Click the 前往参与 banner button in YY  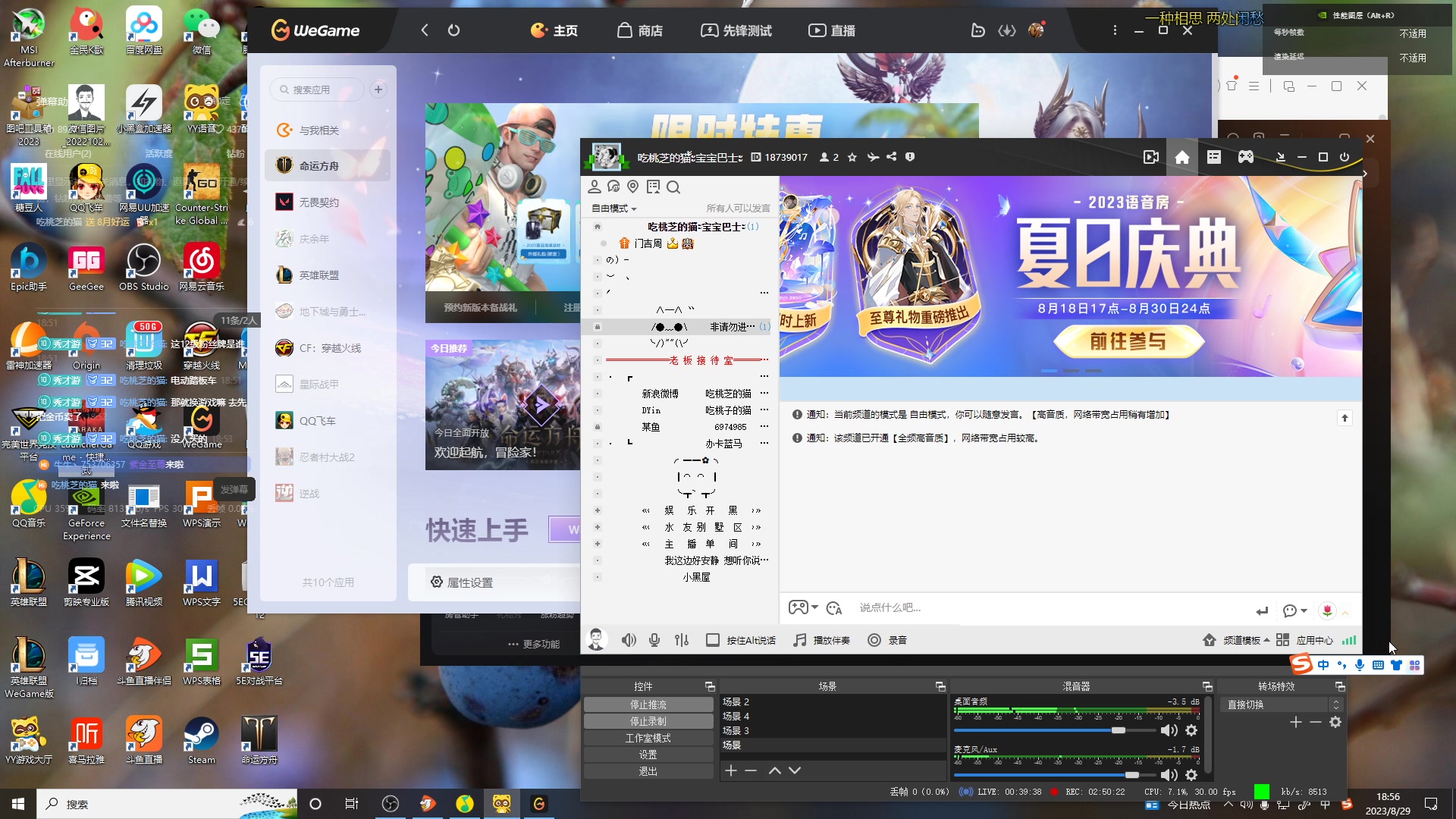[x=1128, y=341]
